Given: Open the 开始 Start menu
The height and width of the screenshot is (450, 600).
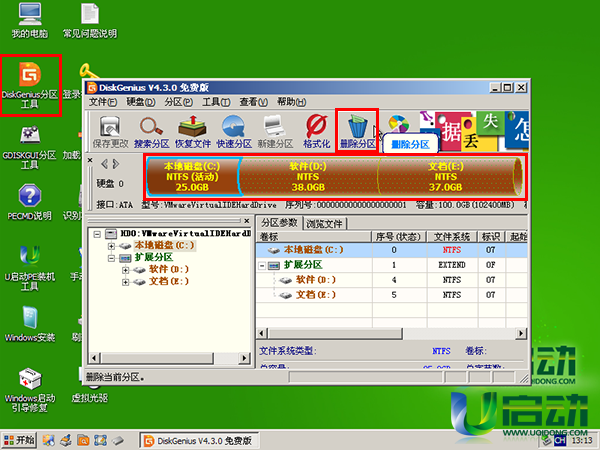Looking at the screenshot, I should tap(19, 440).
